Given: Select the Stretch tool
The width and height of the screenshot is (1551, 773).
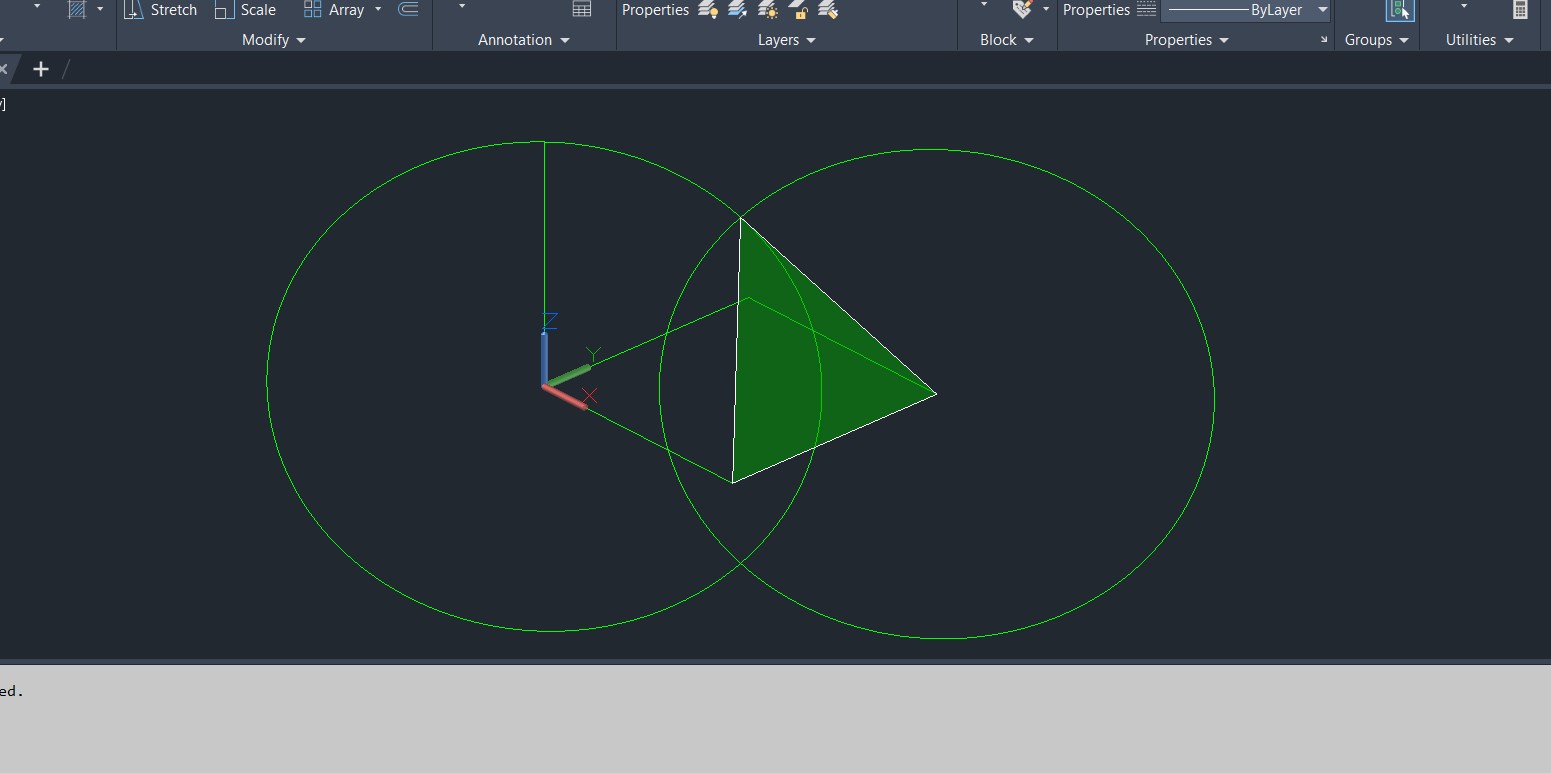Looking at the screenshot, I should click(x=161, y=10).
